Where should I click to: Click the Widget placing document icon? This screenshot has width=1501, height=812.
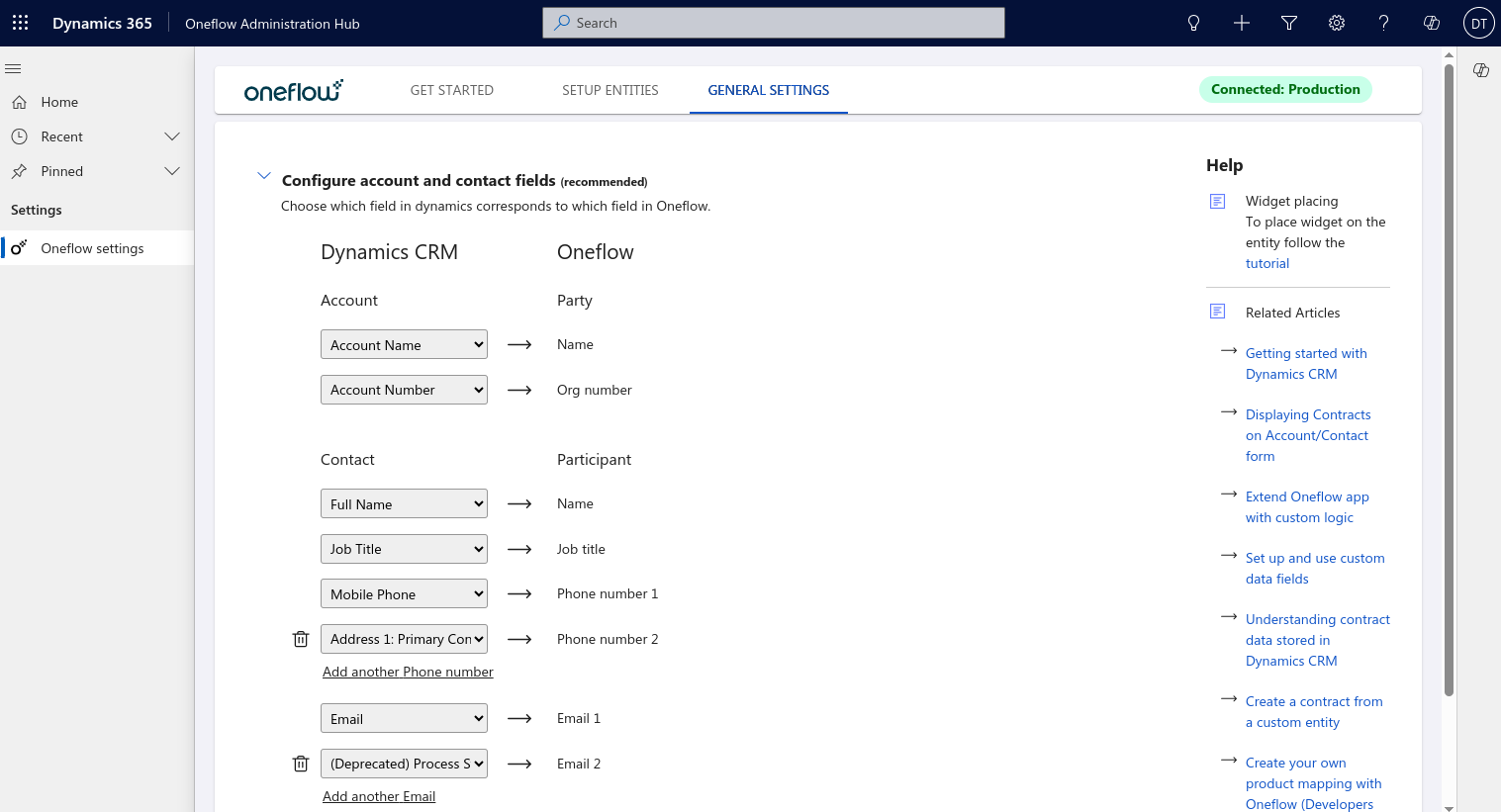coord(1218,202)
